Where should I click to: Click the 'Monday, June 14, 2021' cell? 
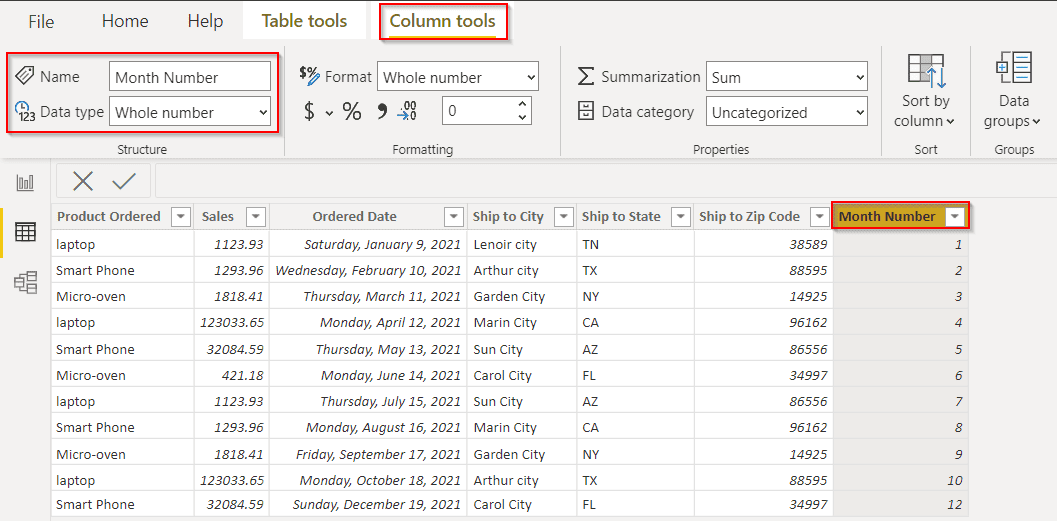pyautogui.click(x=368, y=375)
